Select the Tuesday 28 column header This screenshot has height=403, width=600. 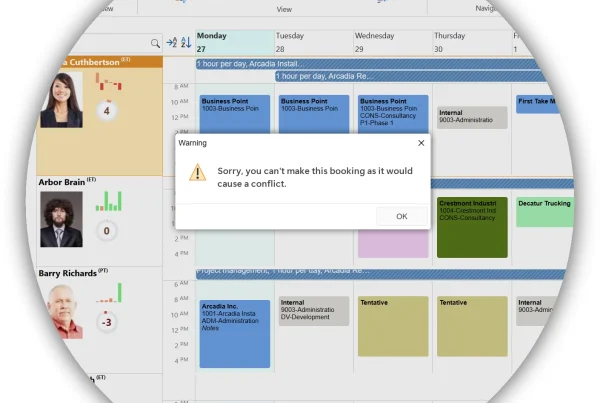[x=314, y=42]
